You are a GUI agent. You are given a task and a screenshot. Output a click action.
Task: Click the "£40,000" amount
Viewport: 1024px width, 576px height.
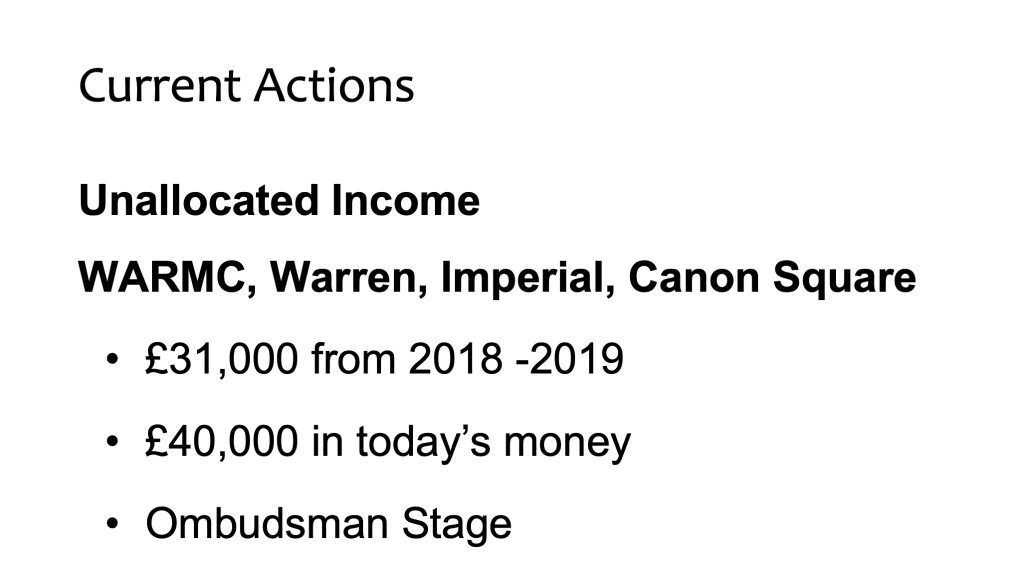point(221,442)
